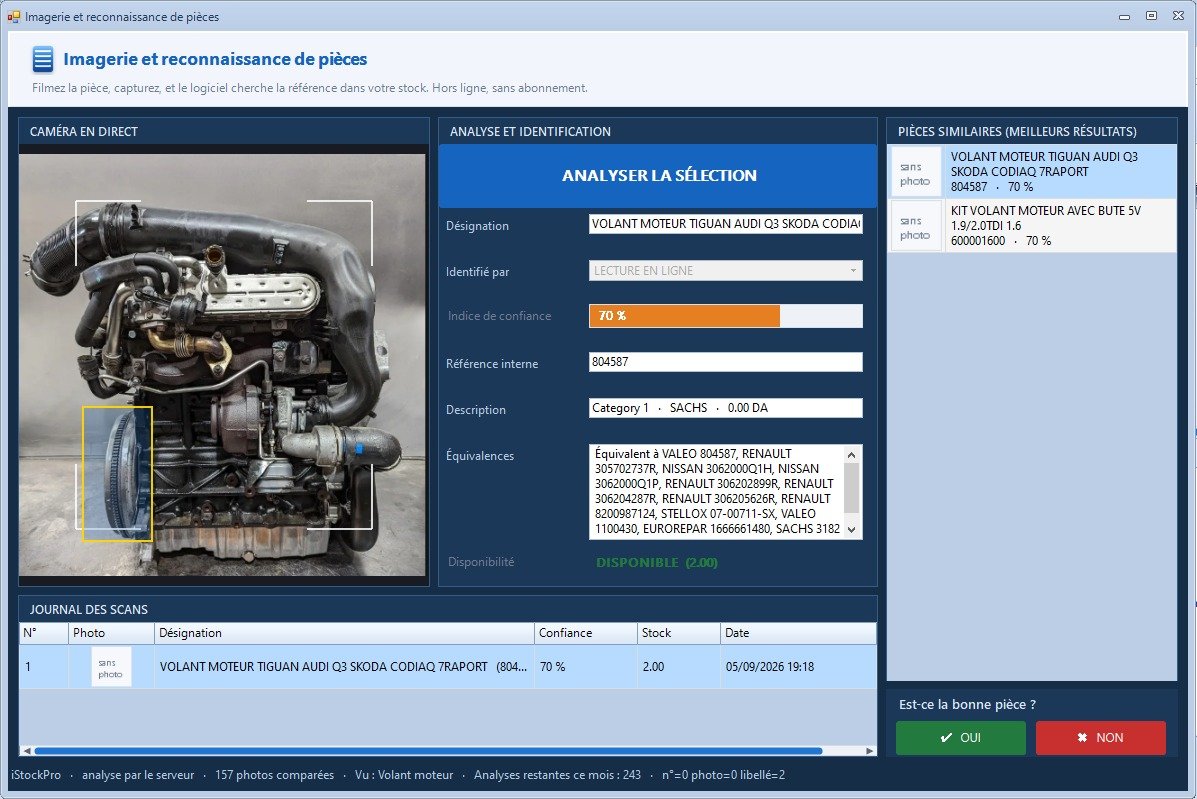Click the CAMÉRA EN DIRECT panel header
Image resolution: width=1197 pixels, height=799 pixels.
click(x=224, y=131)
